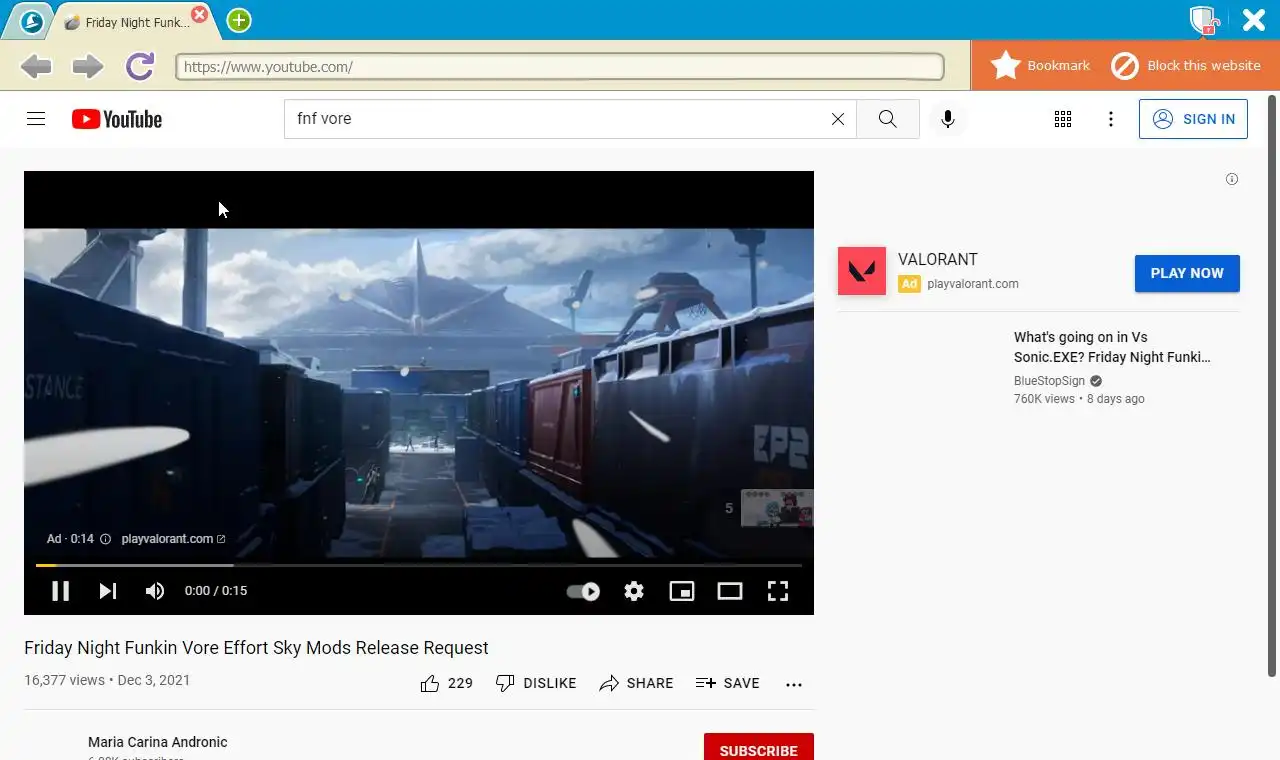This screenshot has width=1280, height=760.
Task: Skip to the next video
Action: point(108,591)
